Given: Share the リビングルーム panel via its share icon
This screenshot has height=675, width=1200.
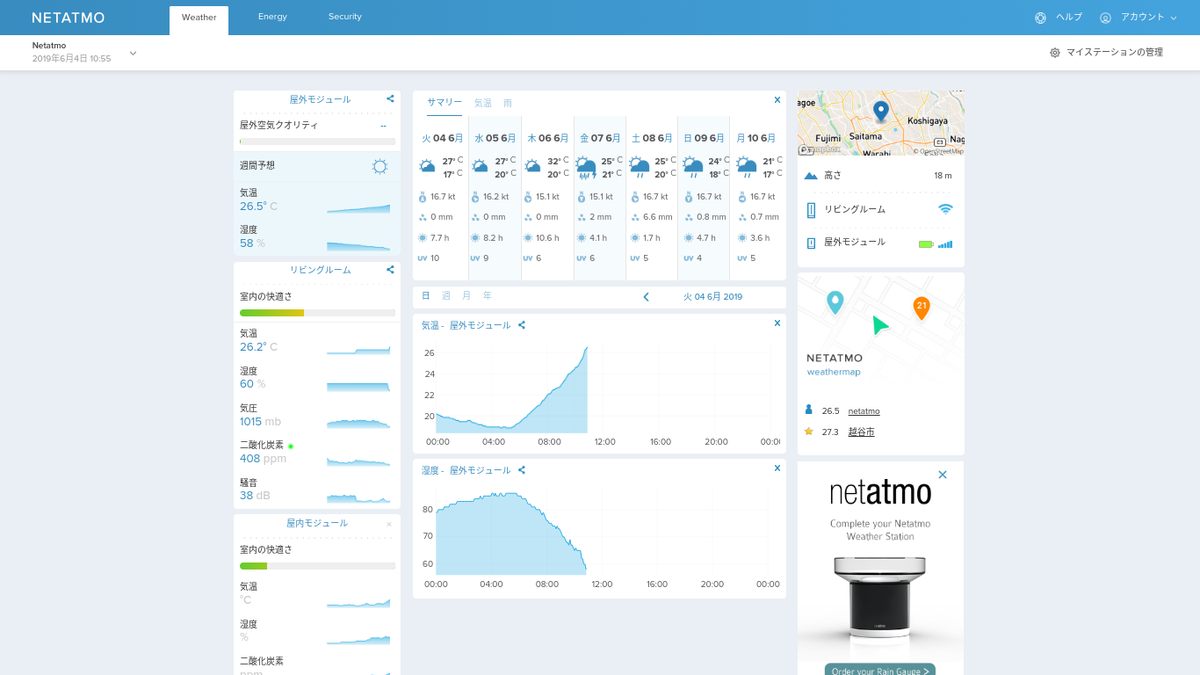Looking at the screenshot, I should 390,269.
